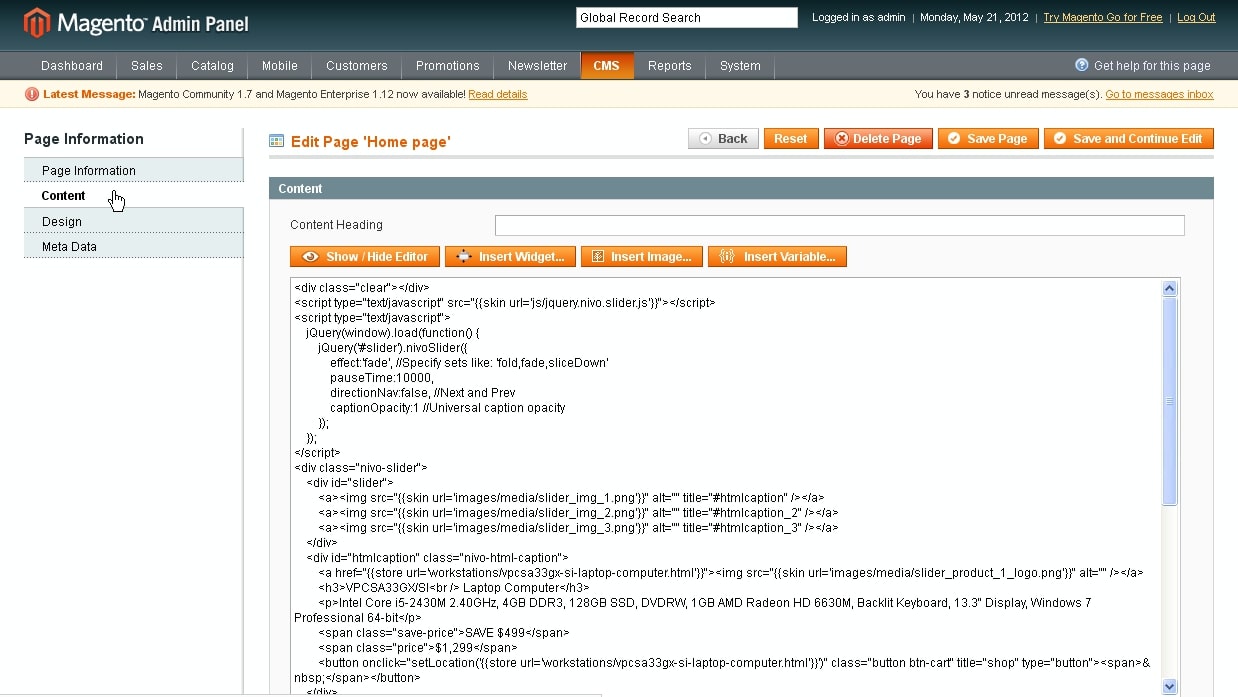The image size is (1238, 697).
Task: Open the Insert Widget dialog
Action: tap(511, 257)
